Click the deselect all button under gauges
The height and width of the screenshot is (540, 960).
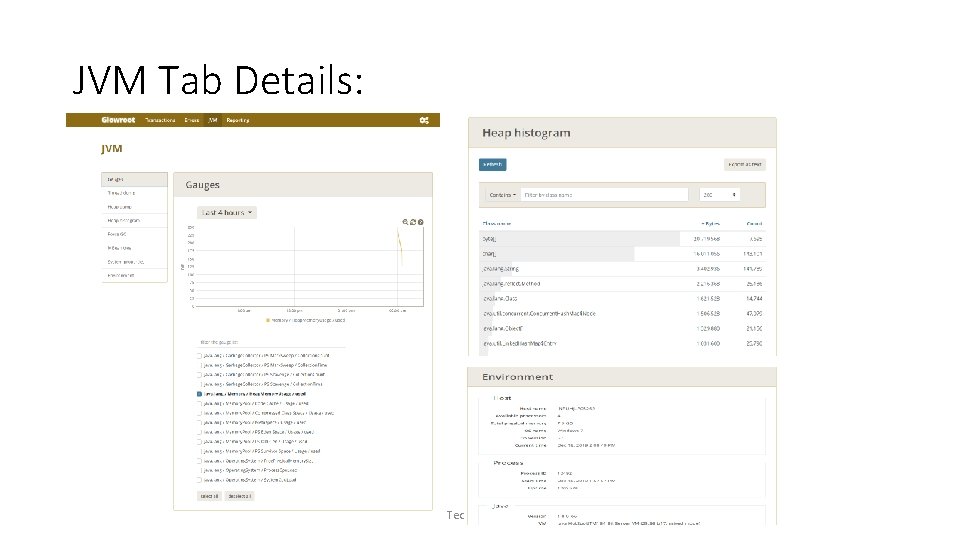(239, 497)
